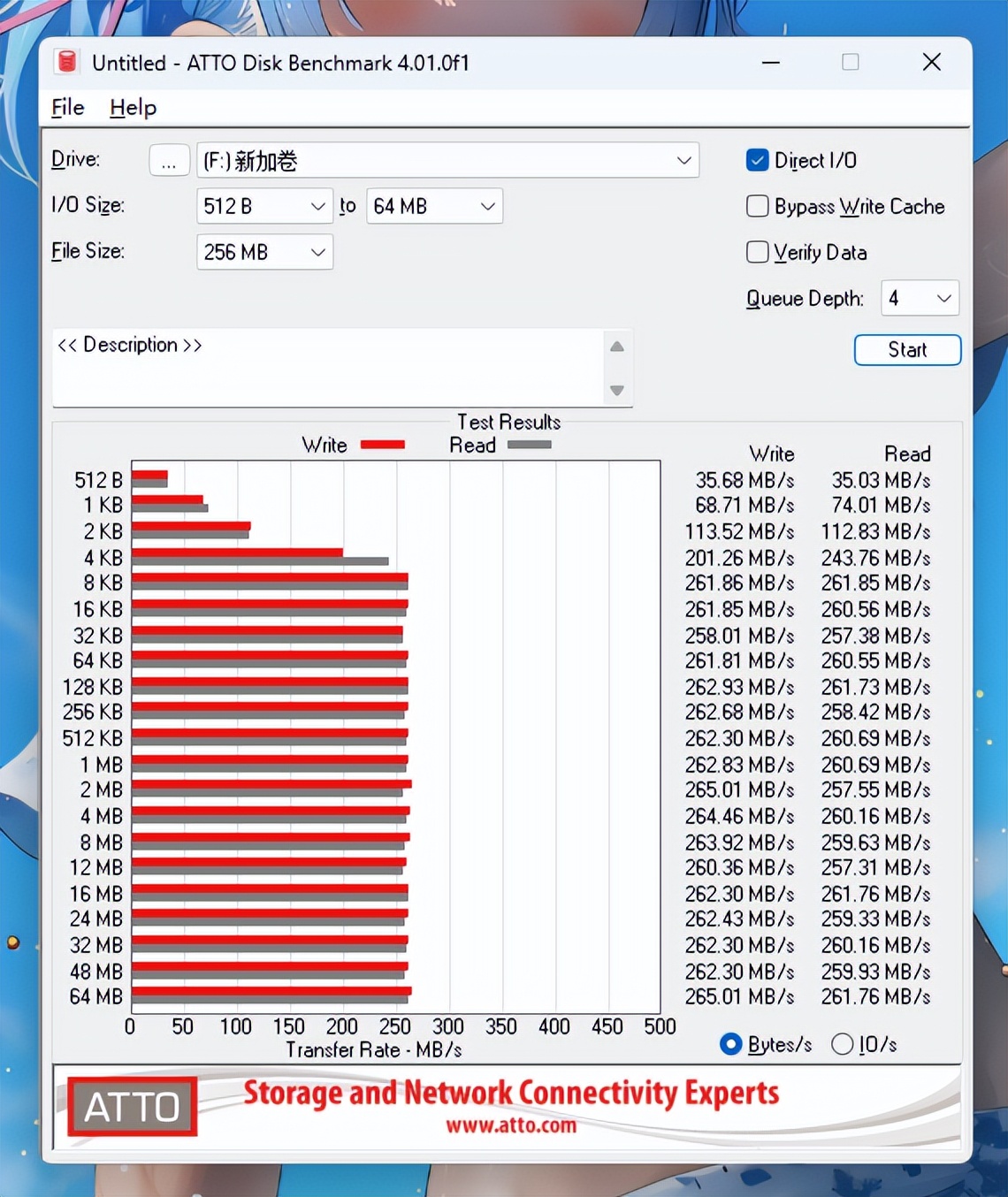
Task: Maximize the ATTO Disk Benchmark window
Action: point(851,62)
